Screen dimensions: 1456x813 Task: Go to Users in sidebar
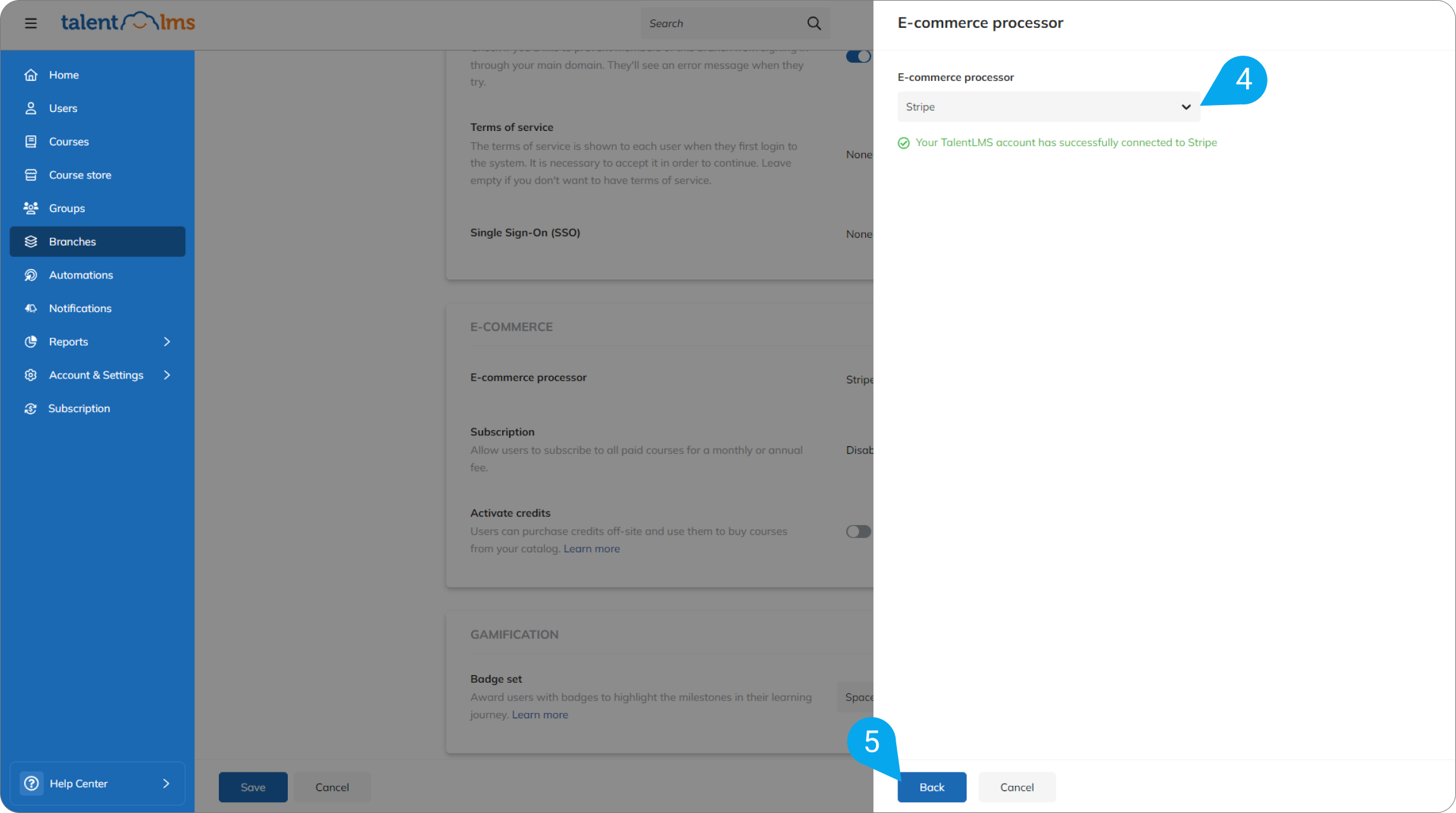point(97,108)
